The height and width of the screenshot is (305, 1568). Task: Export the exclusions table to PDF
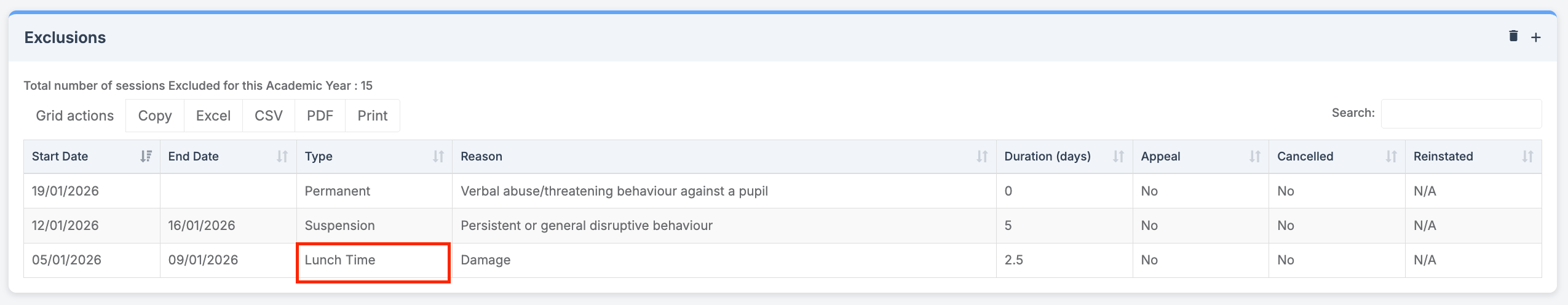pyautogui.click(x=320, y=116)
